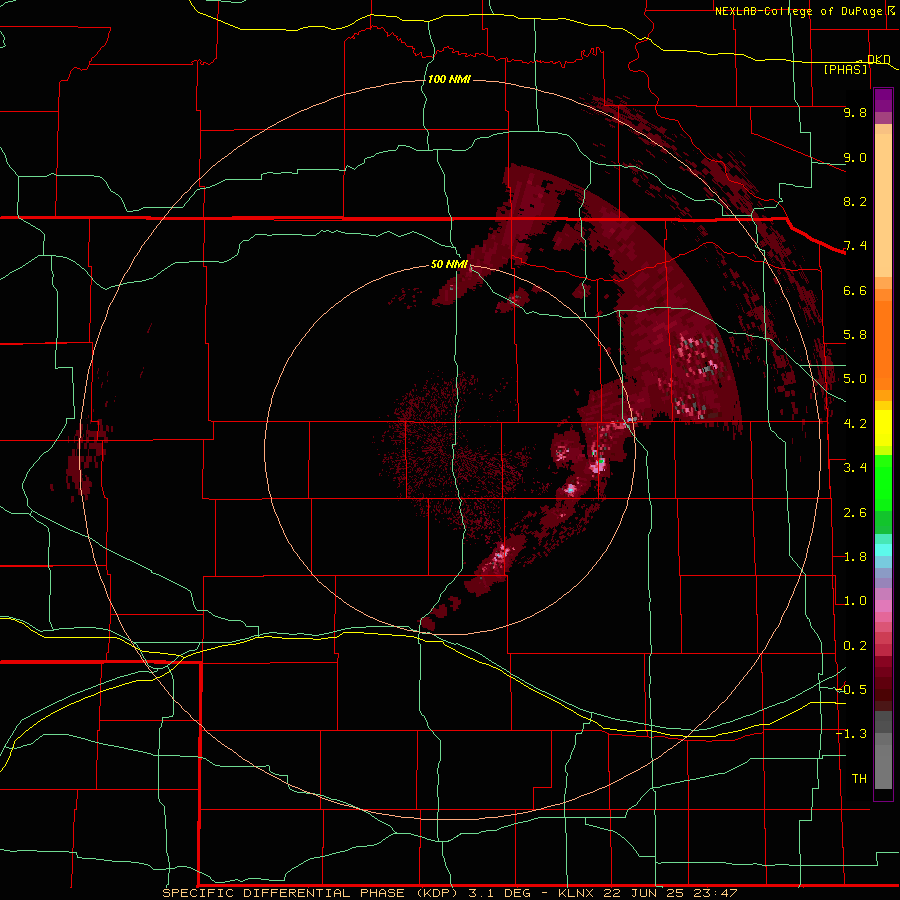Click the 23:47 timestamp in the caption
This screenshot has width=900, height=900.
click(713, 893)
